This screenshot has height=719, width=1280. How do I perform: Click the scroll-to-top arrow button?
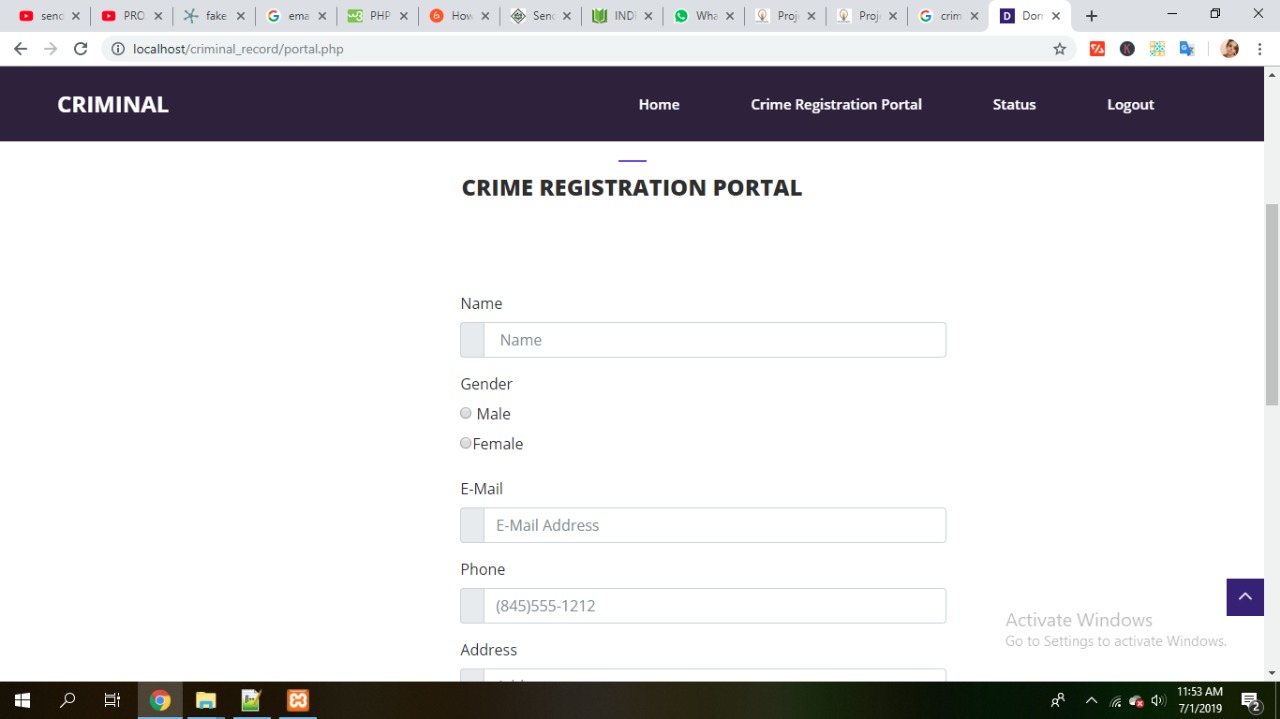pyautogui.click(x=1245, y=597)
